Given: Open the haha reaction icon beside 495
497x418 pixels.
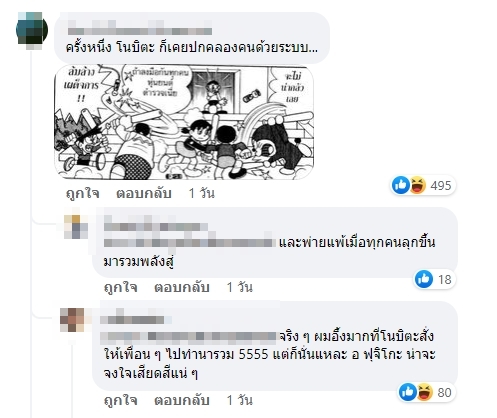Looking at the screenshot, I should pos(418,185).
